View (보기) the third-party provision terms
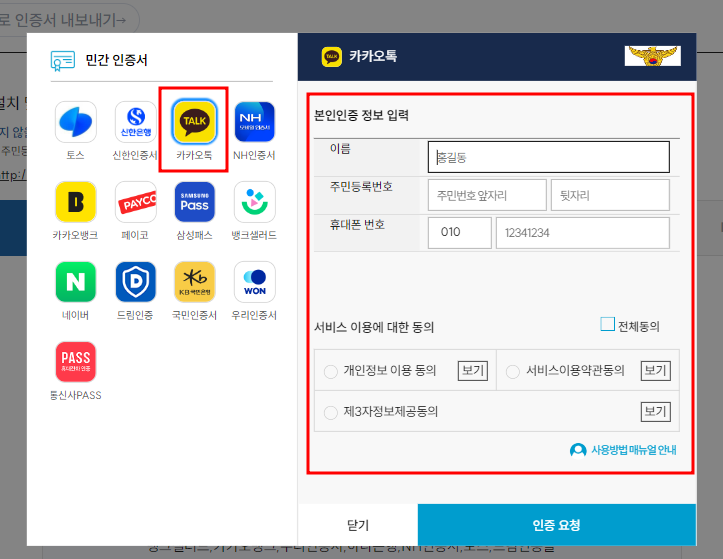 (x=656, y=411)
